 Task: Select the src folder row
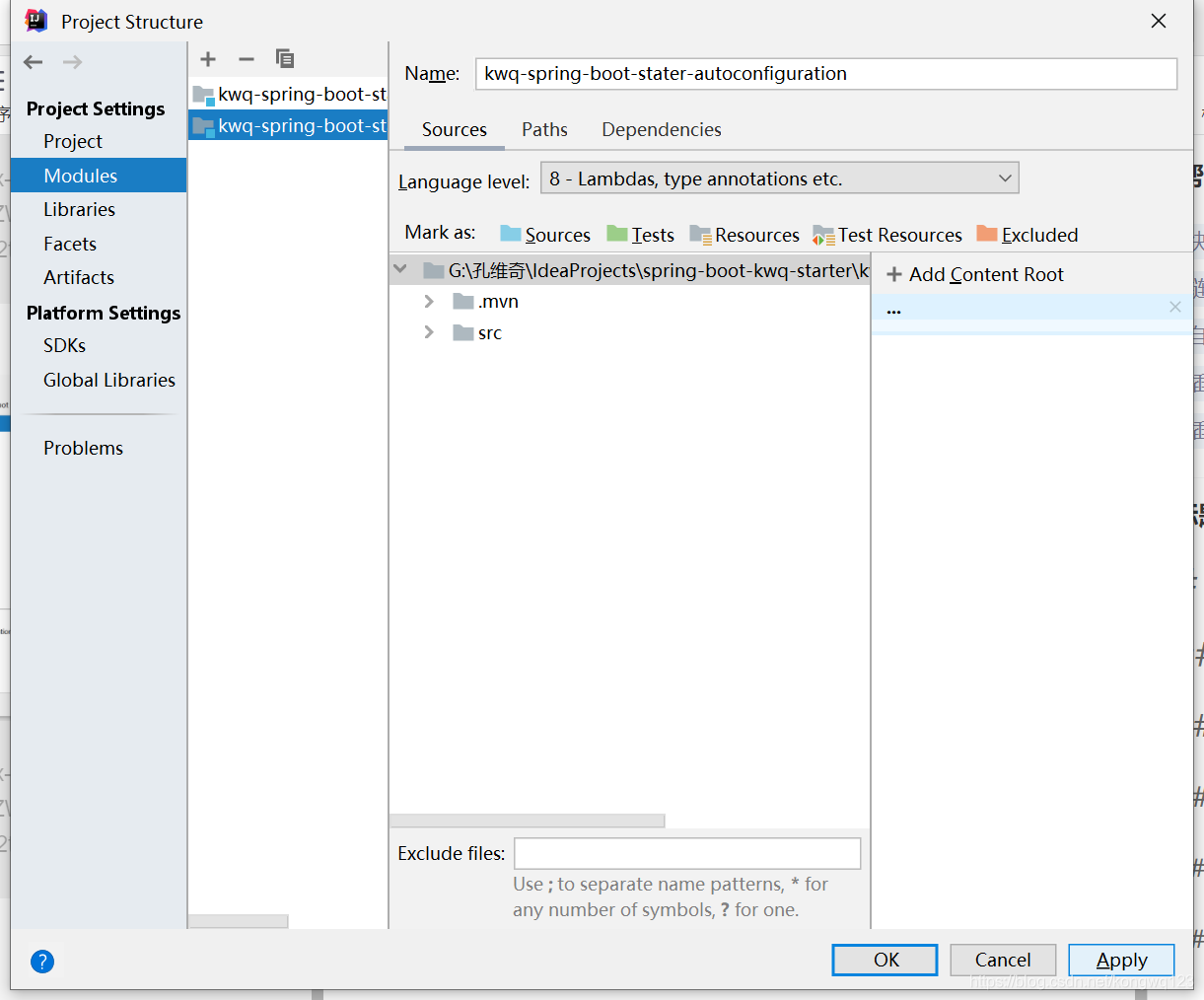tap(629, 332)
